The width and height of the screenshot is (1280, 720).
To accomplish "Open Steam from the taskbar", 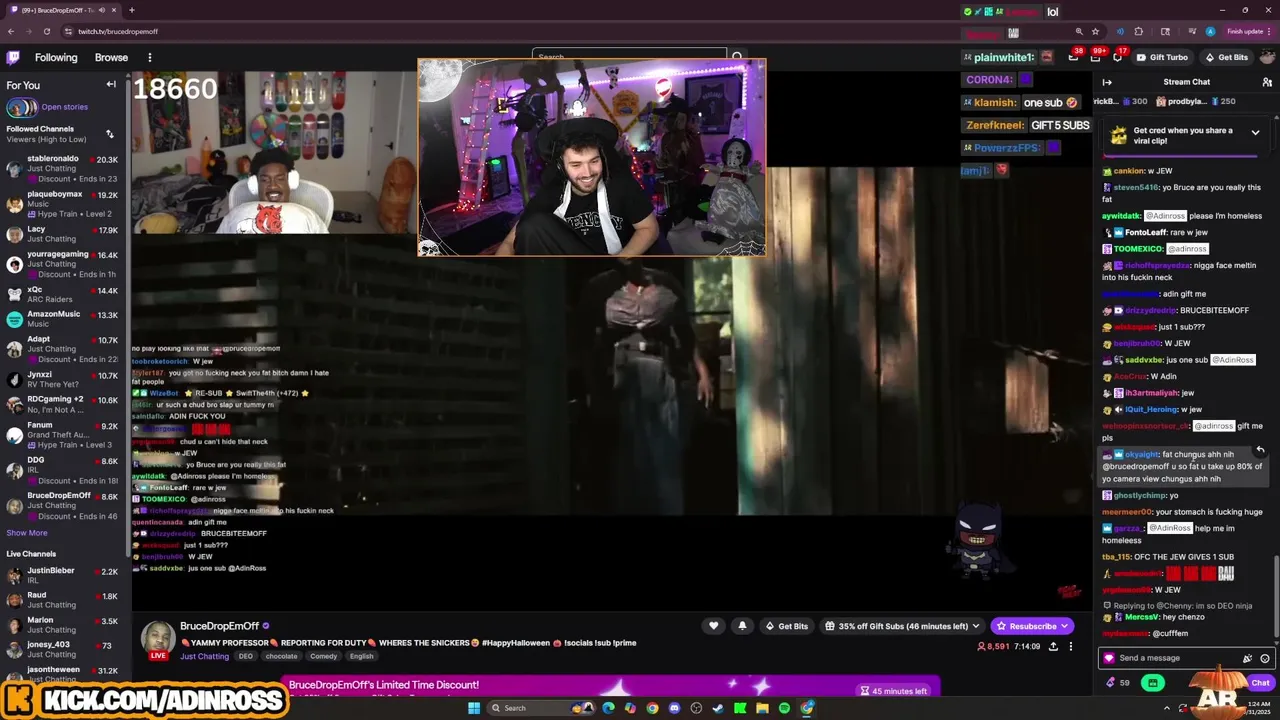I will click(x=718, y=708).
